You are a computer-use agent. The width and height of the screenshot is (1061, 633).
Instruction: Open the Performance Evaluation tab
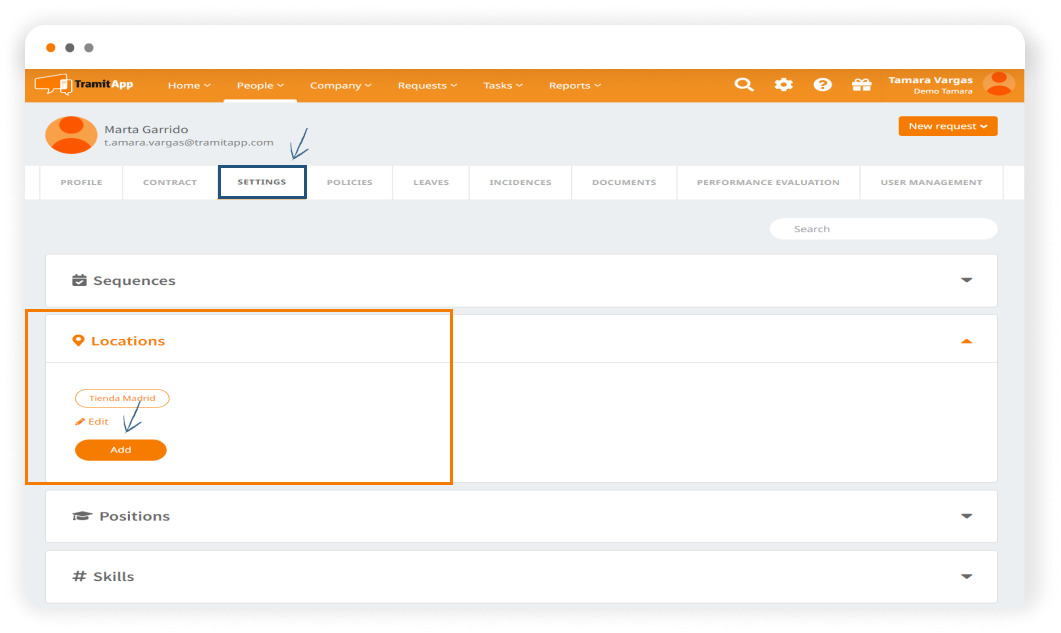click(766, 182)
